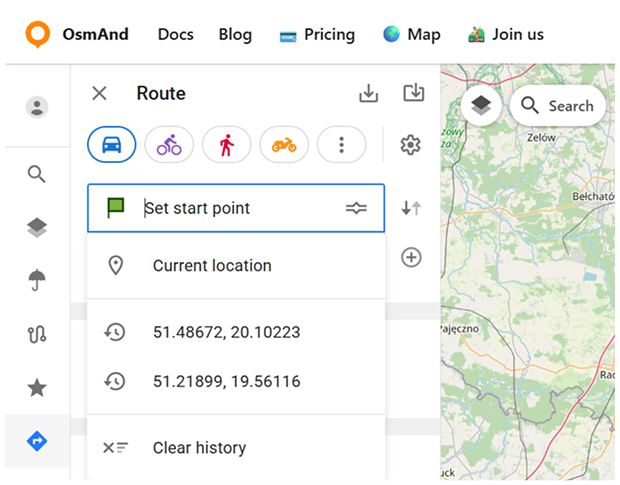
Task: Open map layers button on map
Action: (481, 106)
